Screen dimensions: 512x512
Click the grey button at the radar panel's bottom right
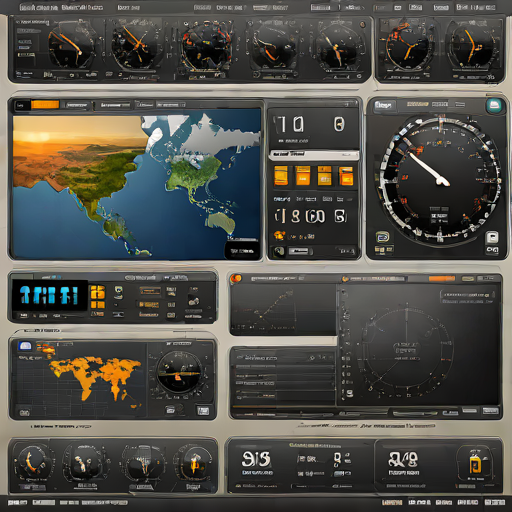click(x=490, y=410)
